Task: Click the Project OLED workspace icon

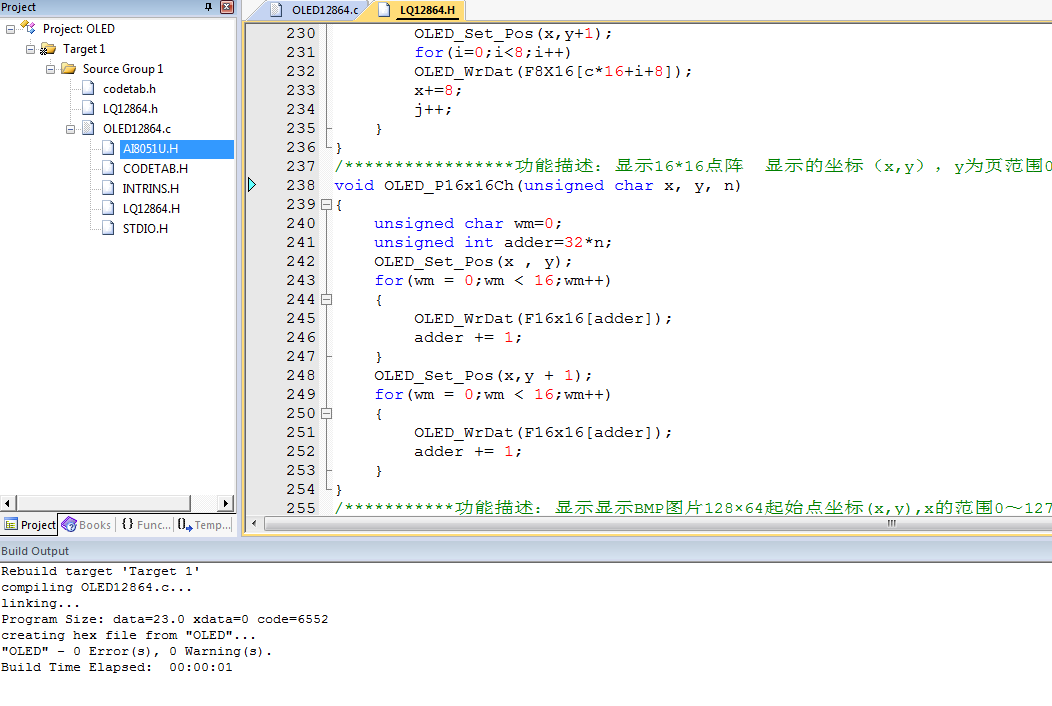Action: (x=28, y=28)
